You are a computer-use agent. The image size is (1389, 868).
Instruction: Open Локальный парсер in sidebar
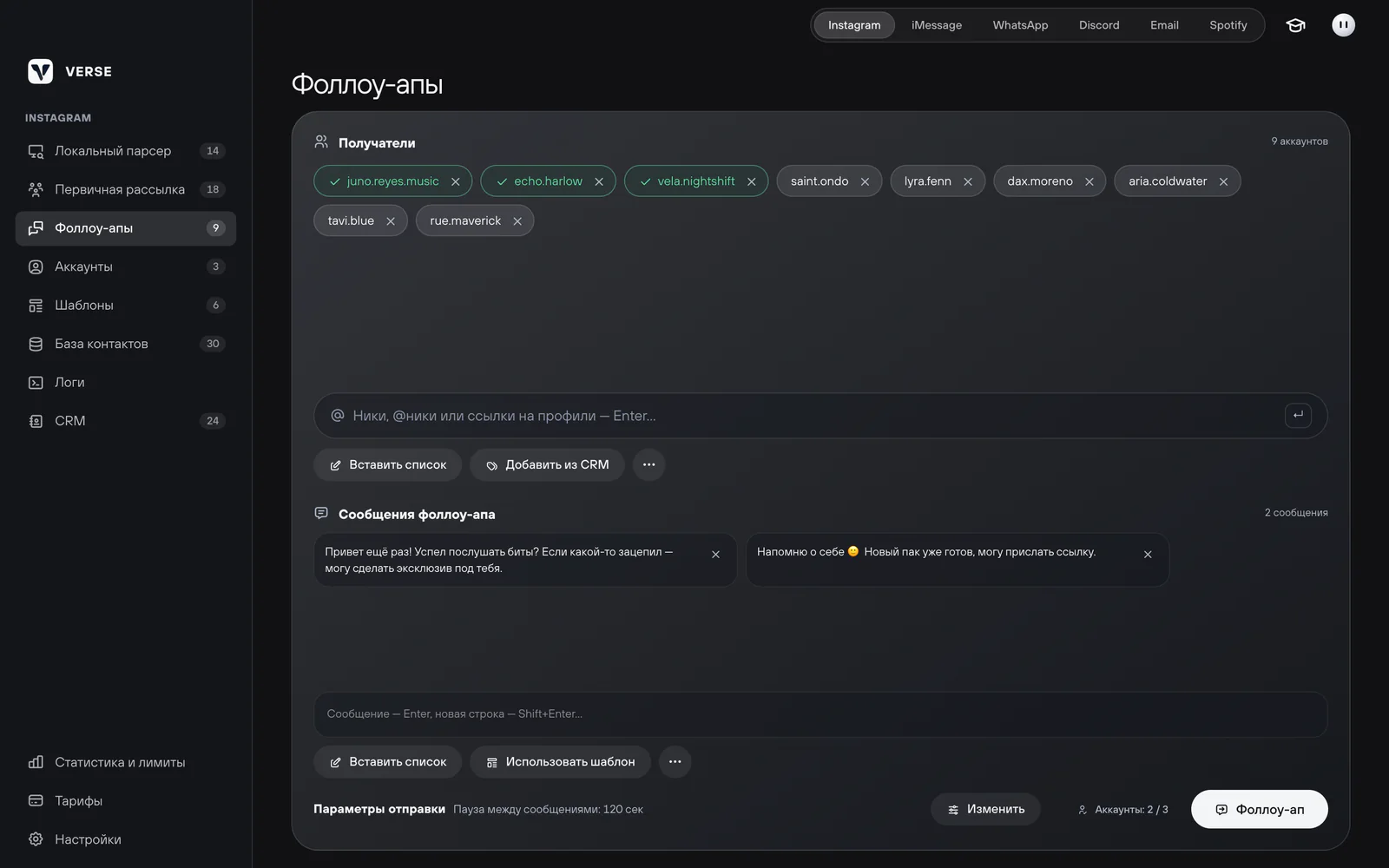(126, 151)
